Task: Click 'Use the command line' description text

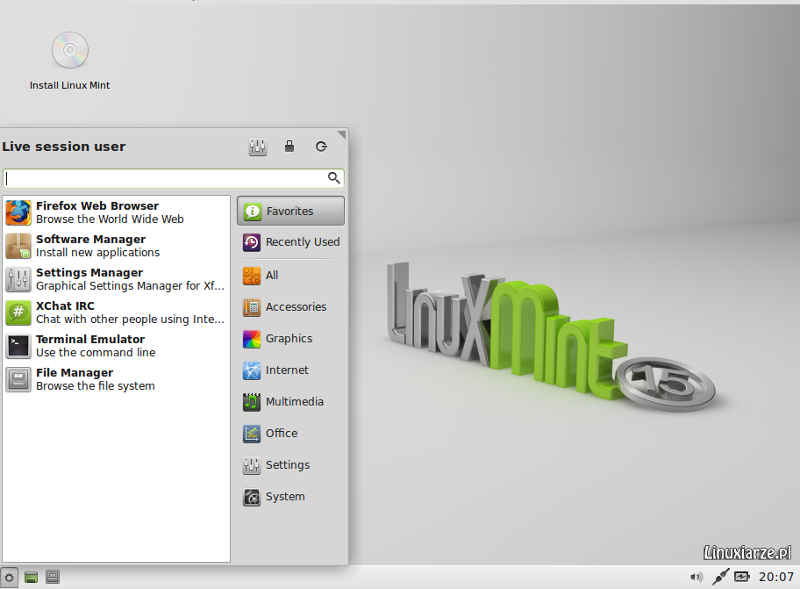Action: (x=96, y=353)
